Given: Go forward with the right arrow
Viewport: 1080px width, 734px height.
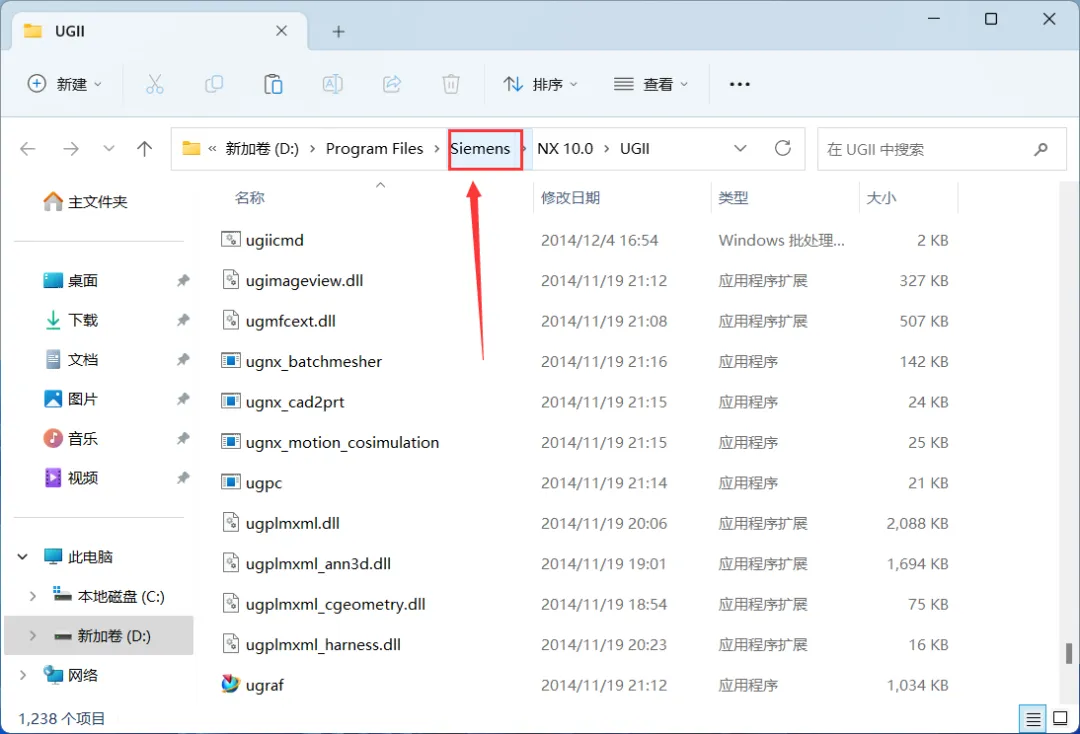Looking at the screenshot, I should coord(71,149).
